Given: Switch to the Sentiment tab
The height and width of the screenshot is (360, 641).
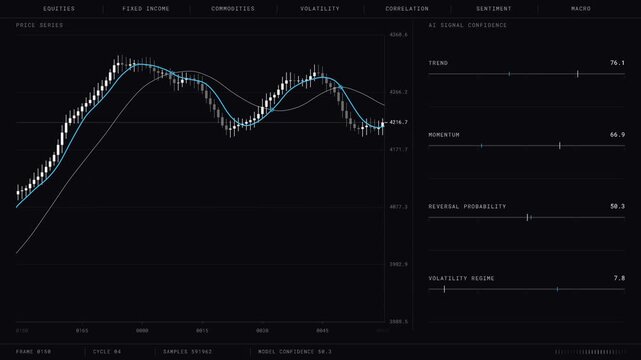Looking at the screenshot, I should (494, 9).
